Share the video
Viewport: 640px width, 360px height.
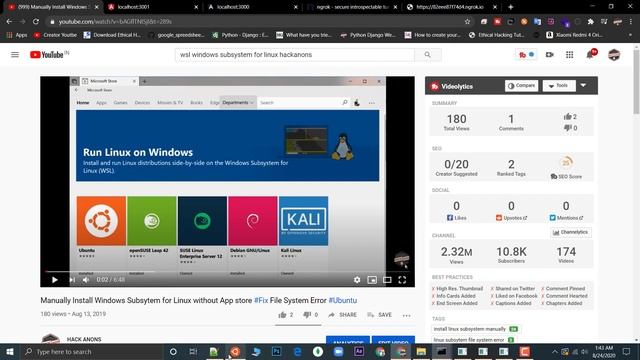point(342,315)
